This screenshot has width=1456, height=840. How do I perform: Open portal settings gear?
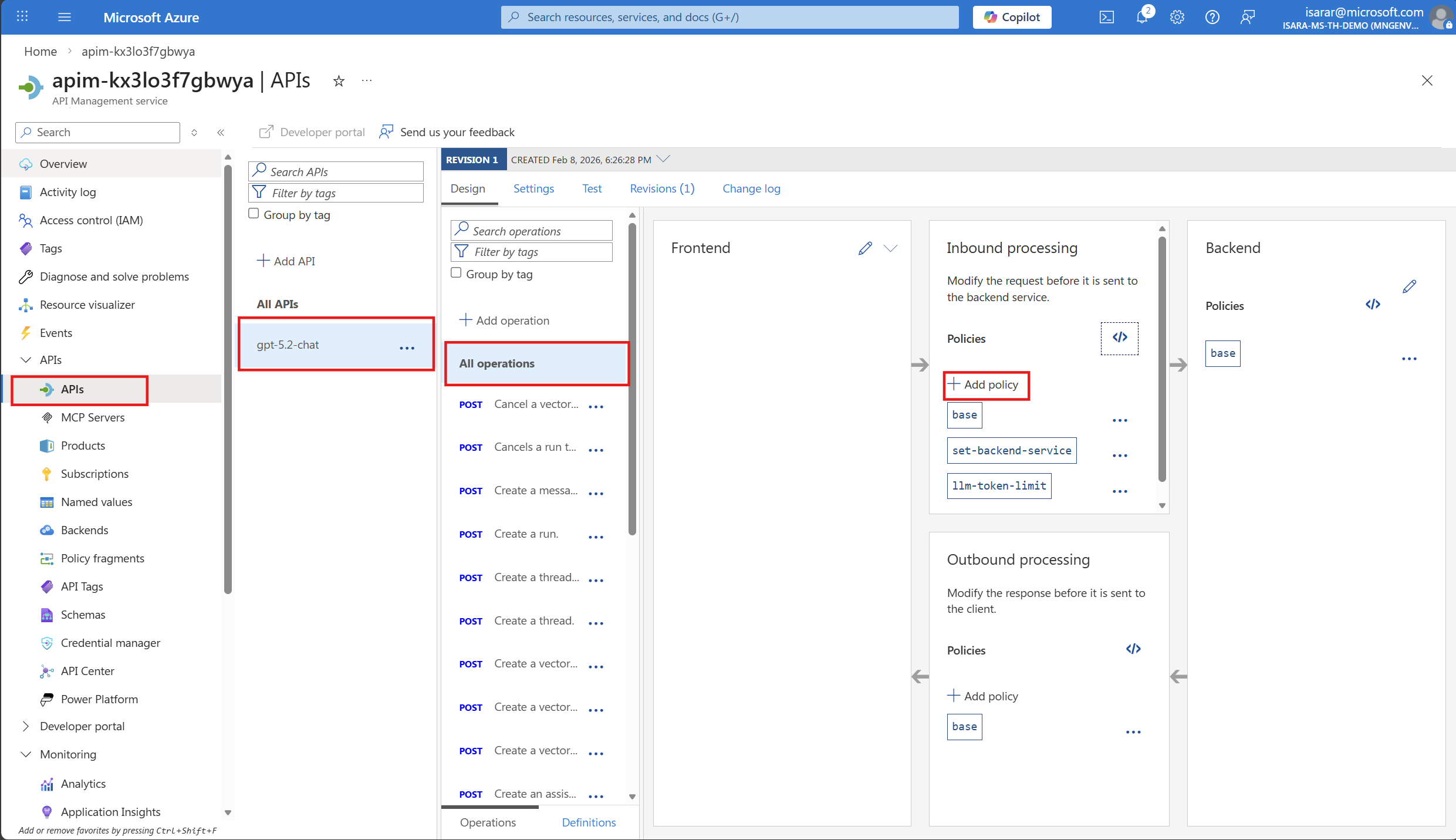pos(1177,17)
